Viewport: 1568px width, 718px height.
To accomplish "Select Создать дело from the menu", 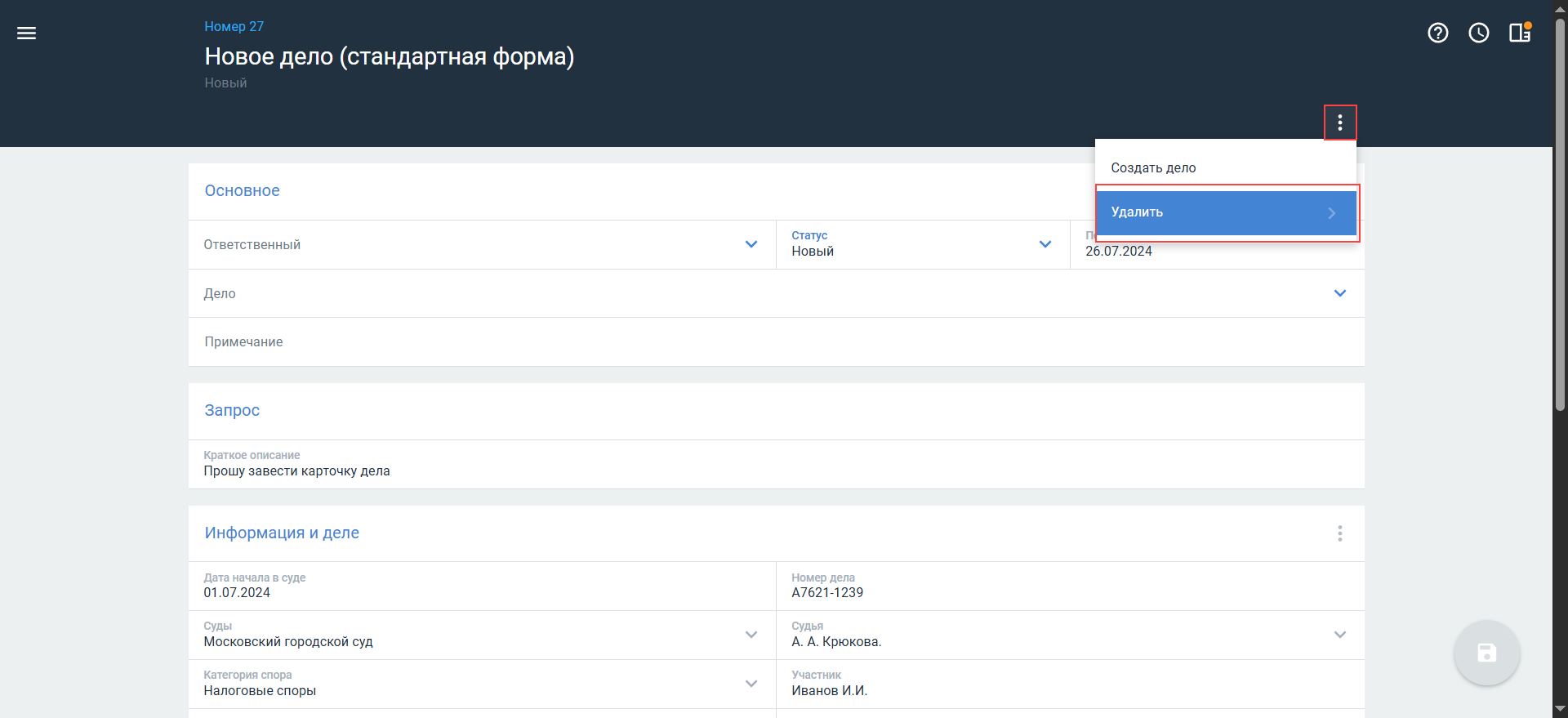I will click(1153, 167).
